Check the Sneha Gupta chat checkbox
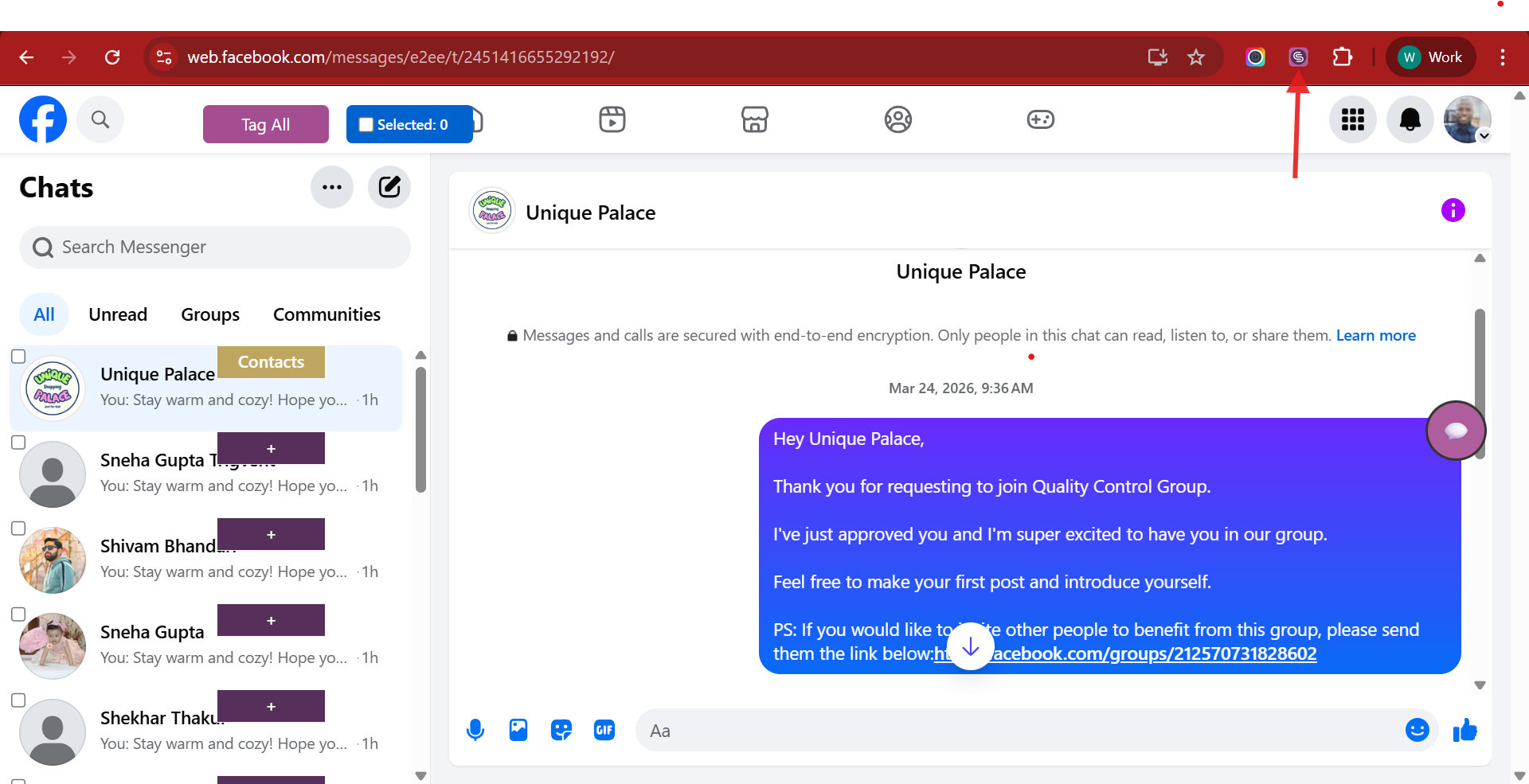 tap(18, 614)
